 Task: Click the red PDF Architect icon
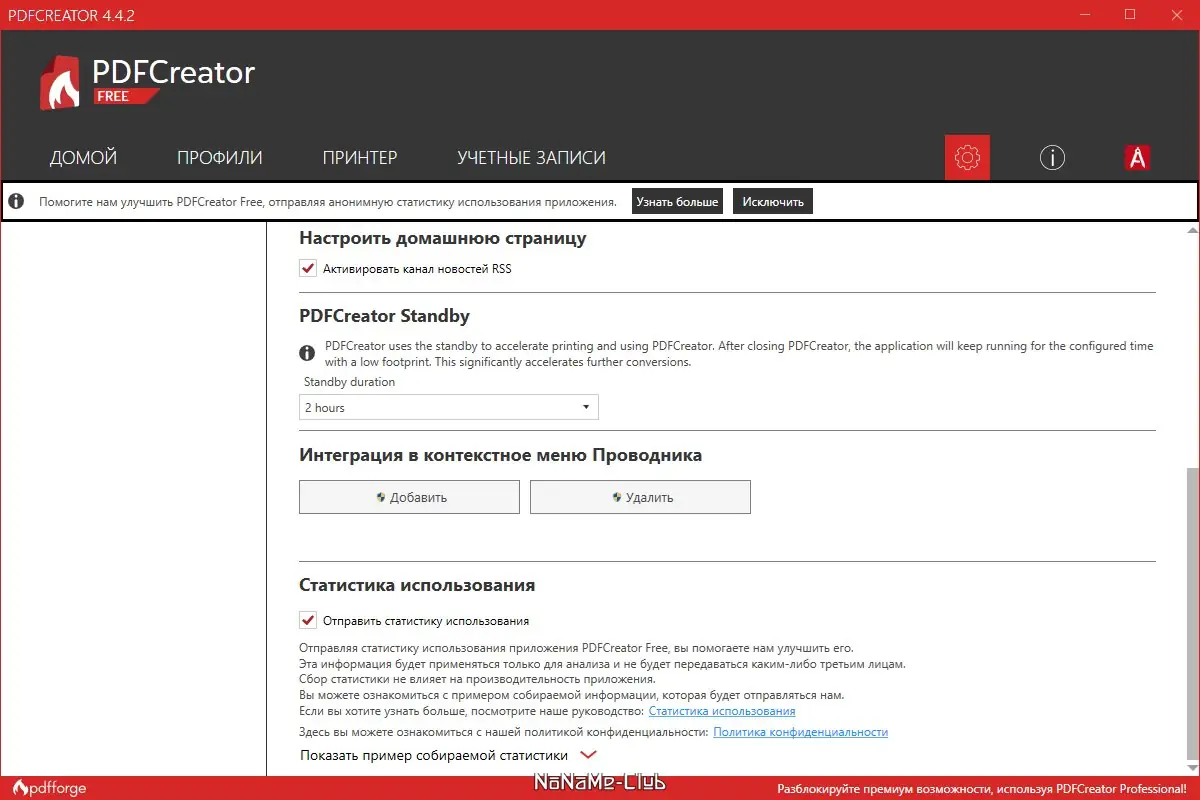(1137, 157)
